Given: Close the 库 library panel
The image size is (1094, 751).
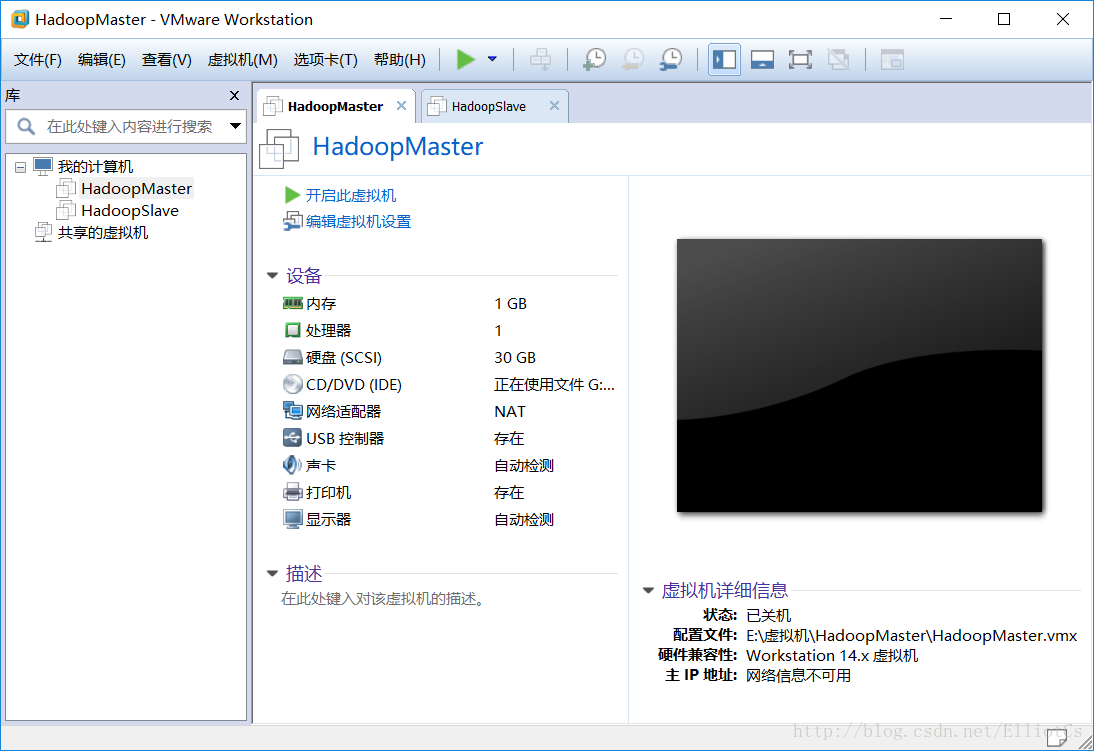Looking at the screenshot, I should (x=234, y=96).
